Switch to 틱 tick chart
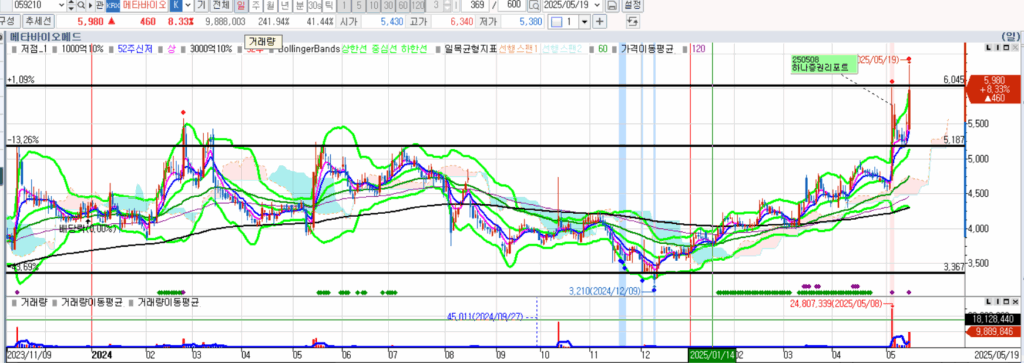The image size is (1024, 363). 328,5
